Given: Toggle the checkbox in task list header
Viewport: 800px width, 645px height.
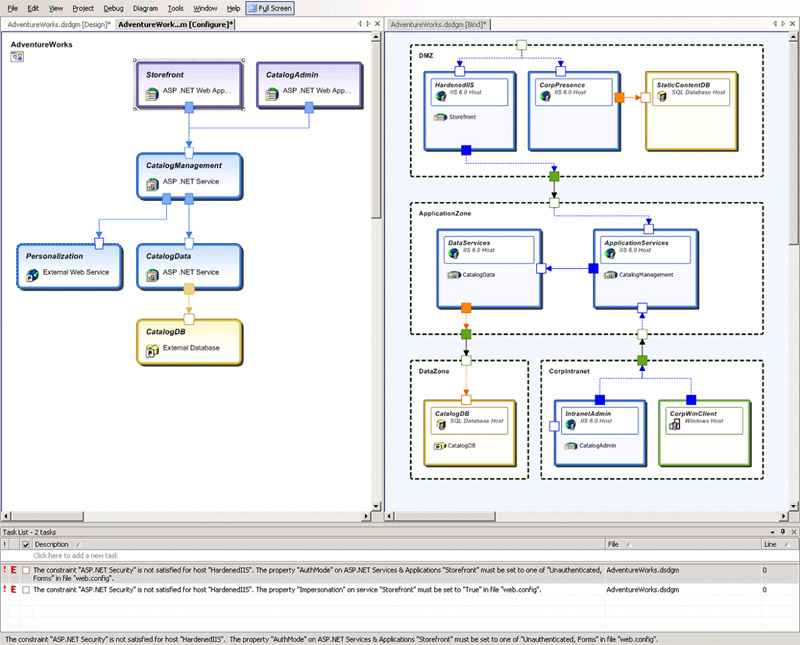Looking at the screenshot, I should coord(26,544).
